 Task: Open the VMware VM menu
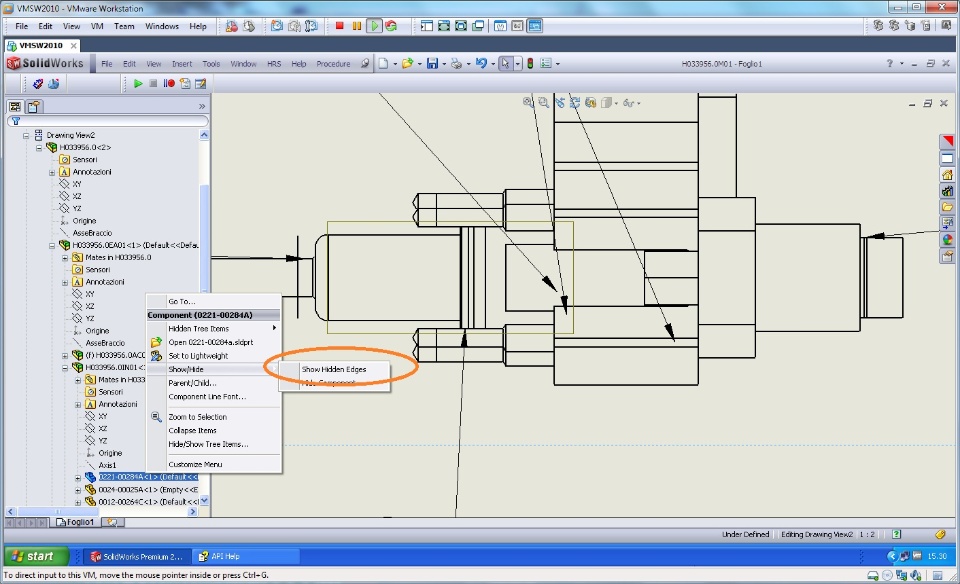pyautogui.click(x=97, y=26)
